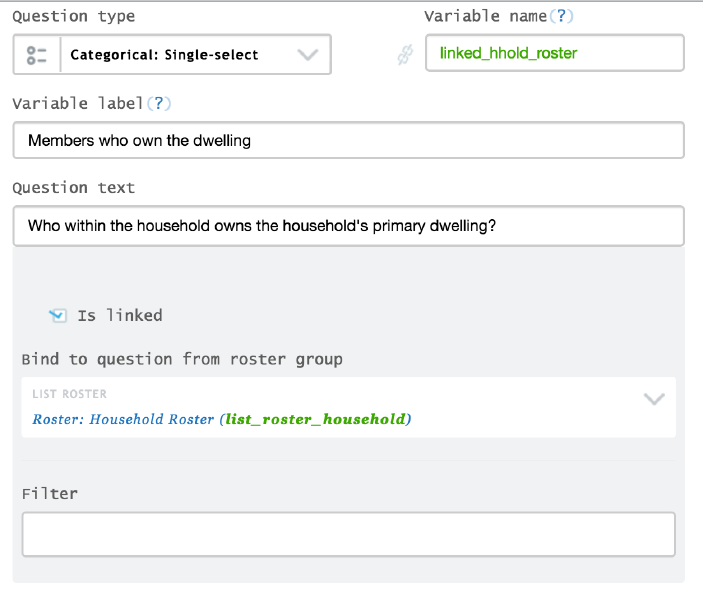The height and width of the screenshot is (600, 703).
Task: Click the Household Roster binding selection
Action: pyautogui.click(x=124, y=419)
